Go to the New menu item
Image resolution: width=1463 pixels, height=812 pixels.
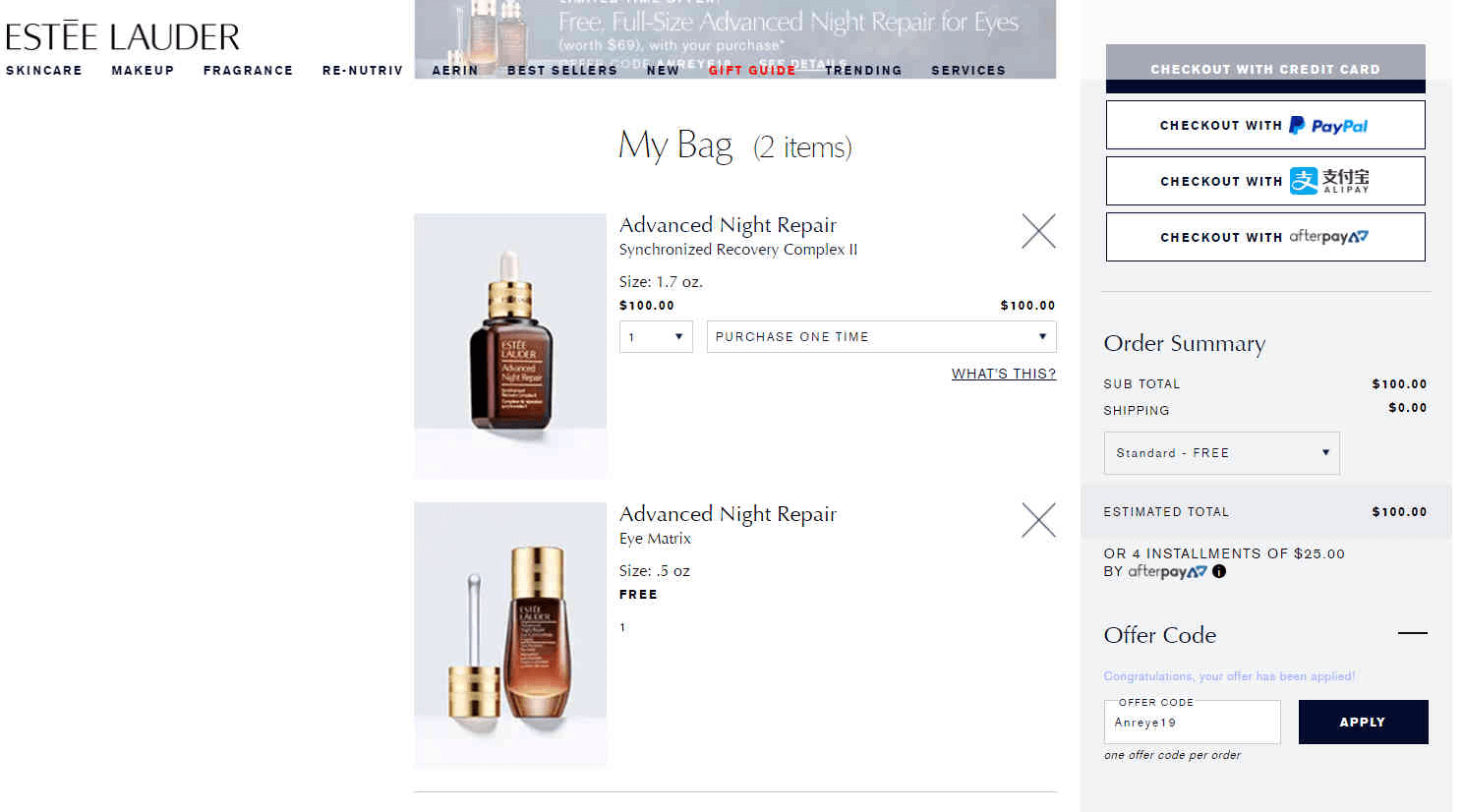[663, 71]
